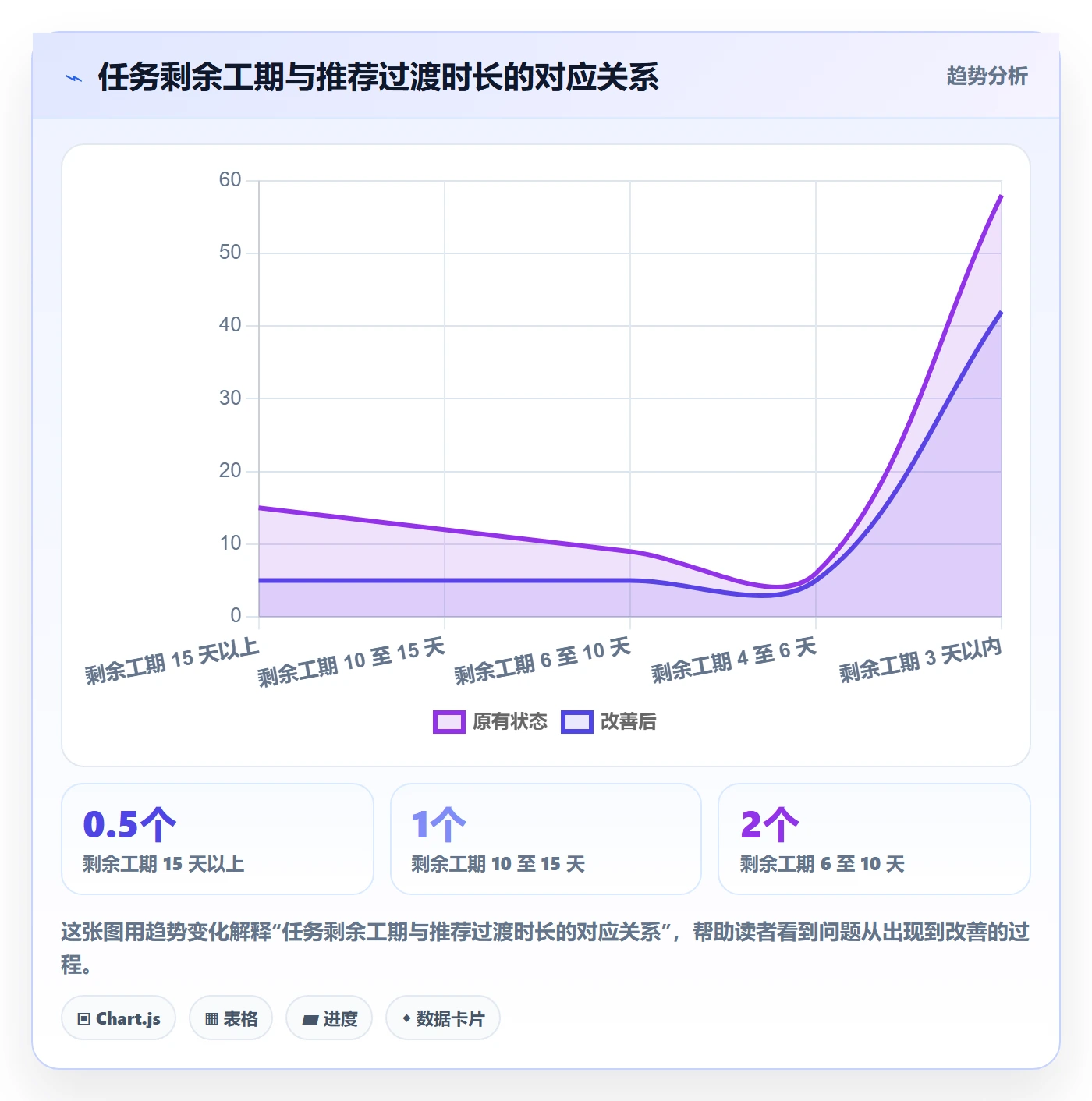Open the 1个 data card

(546, 839)
